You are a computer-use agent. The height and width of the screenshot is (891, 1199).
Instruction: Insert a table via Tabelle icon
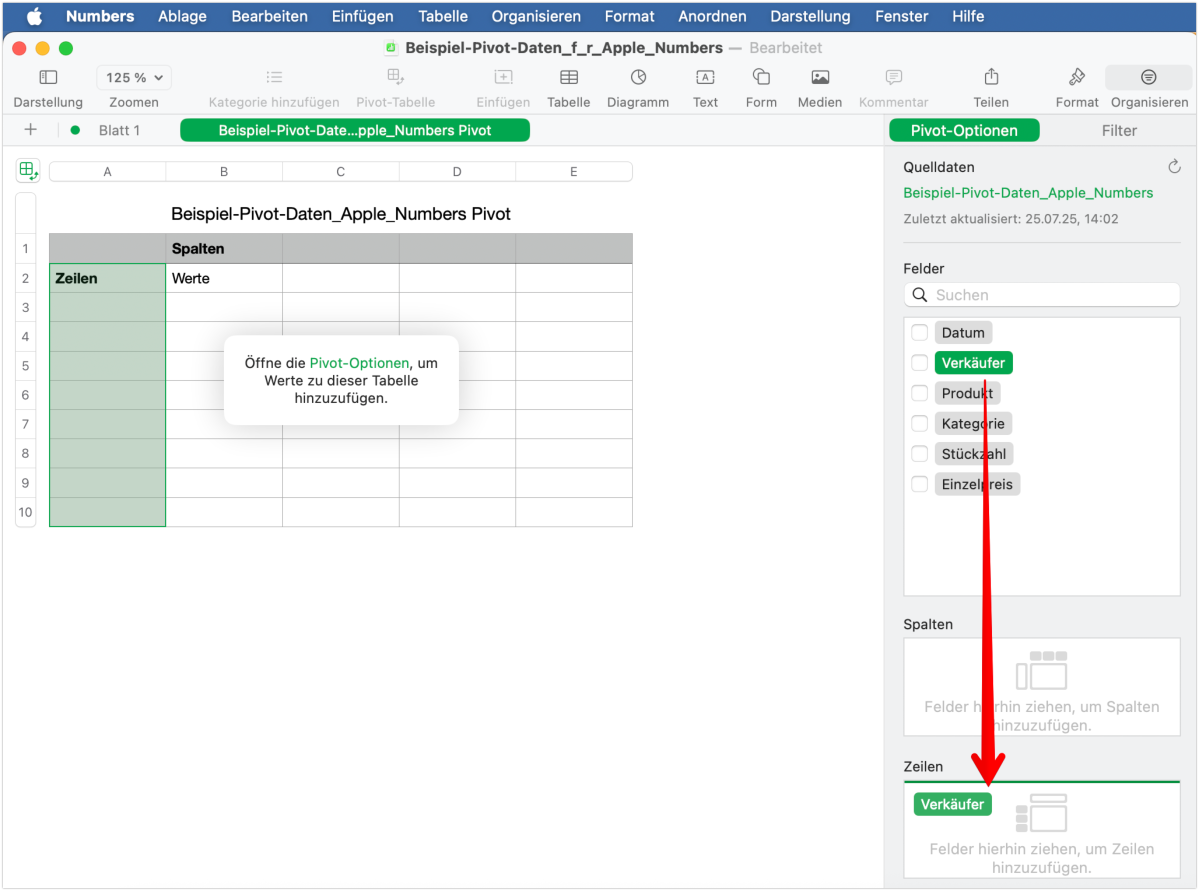(x=569, y=77)
